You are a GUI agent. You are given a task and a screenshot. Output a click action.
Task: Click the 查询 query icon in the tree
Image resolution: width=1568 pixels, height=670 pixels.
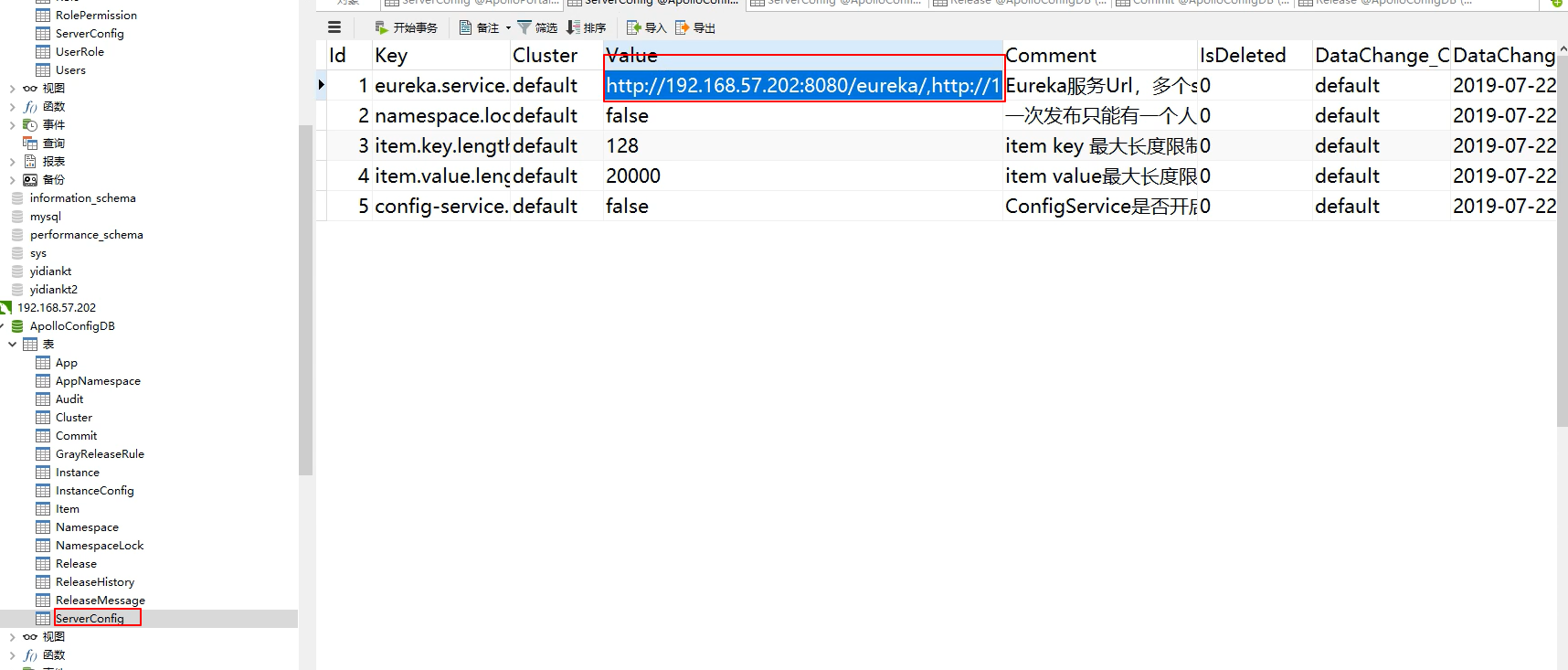tap(30, 143)
